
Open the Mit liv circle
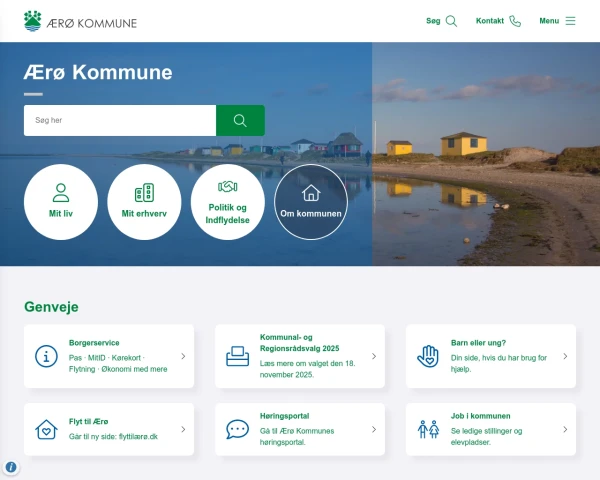[x=61, y=202]
